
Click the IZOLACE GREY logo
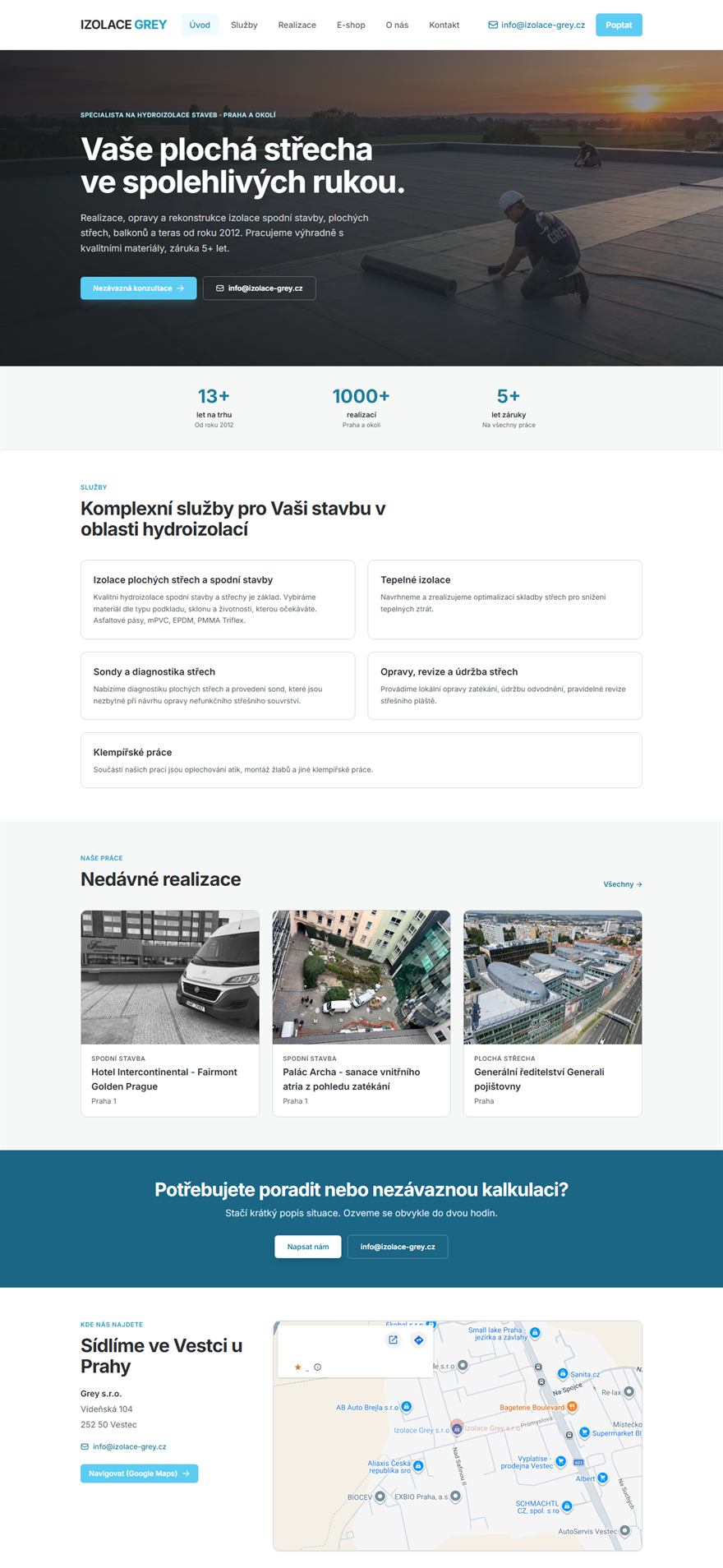pyautogui.click(x=123, y=25)
